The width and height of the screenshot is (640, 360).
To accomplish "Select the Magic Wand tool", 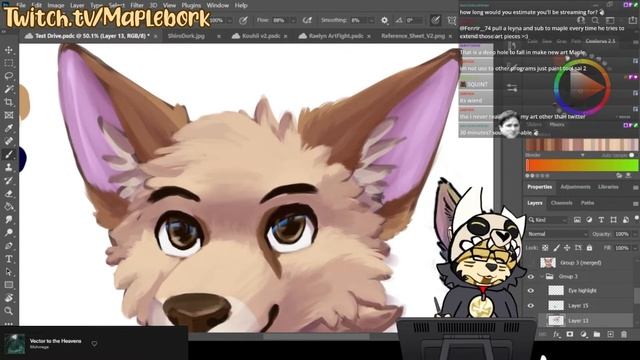I will (x=9, y=89).
